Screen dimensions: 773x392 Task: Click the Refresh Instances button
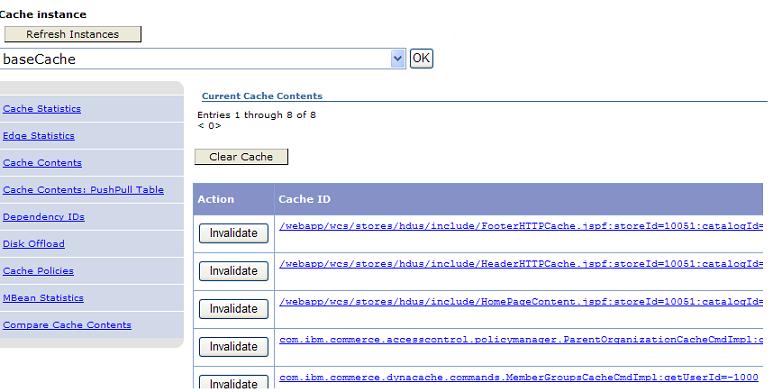pos(73,34)
